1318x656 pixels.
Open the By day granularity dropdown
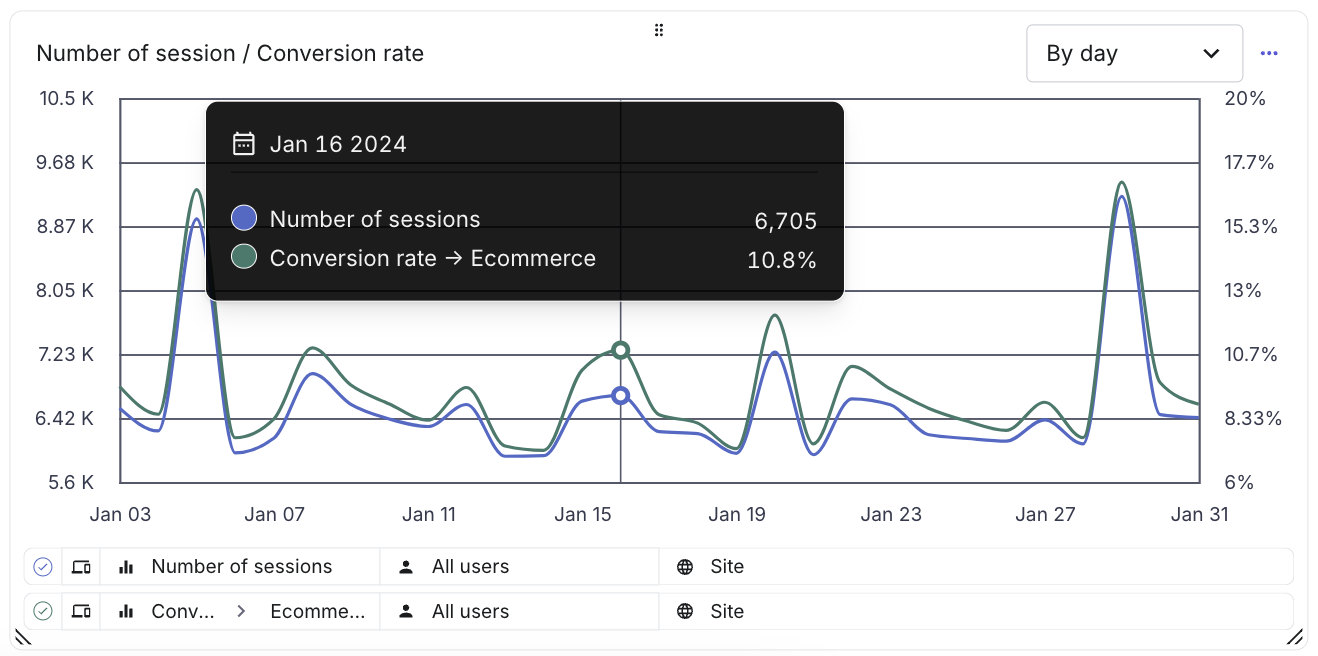click(1134, 54)
